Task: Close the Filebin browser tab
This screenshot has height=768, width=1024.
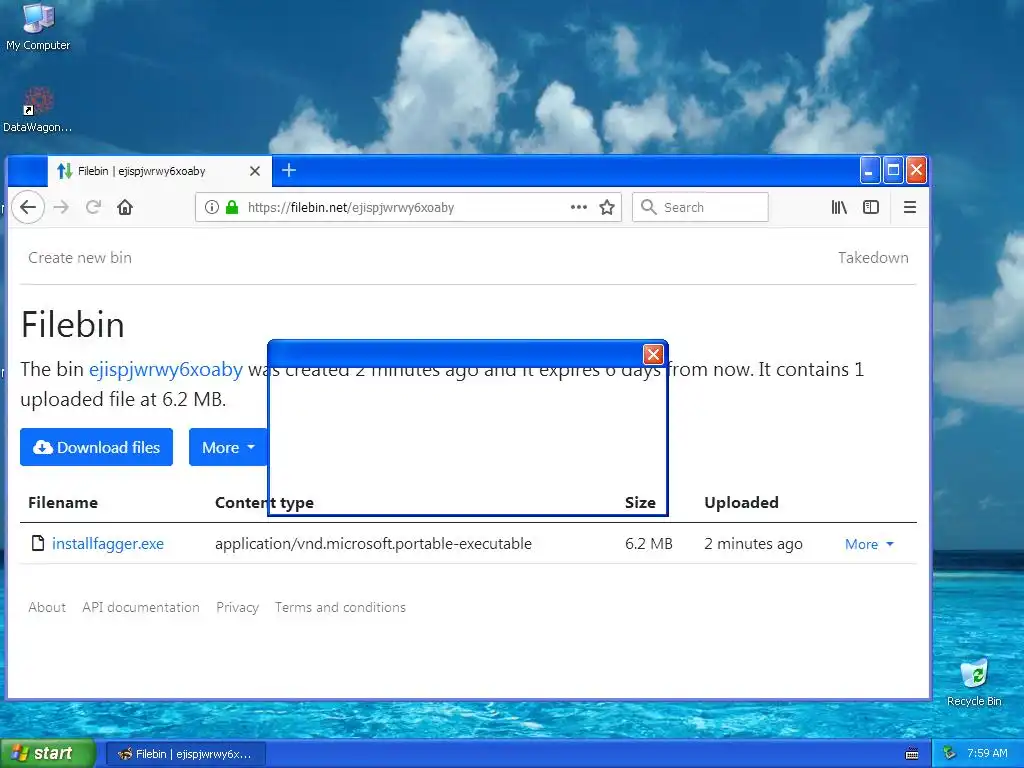Action: click(255, 171)
